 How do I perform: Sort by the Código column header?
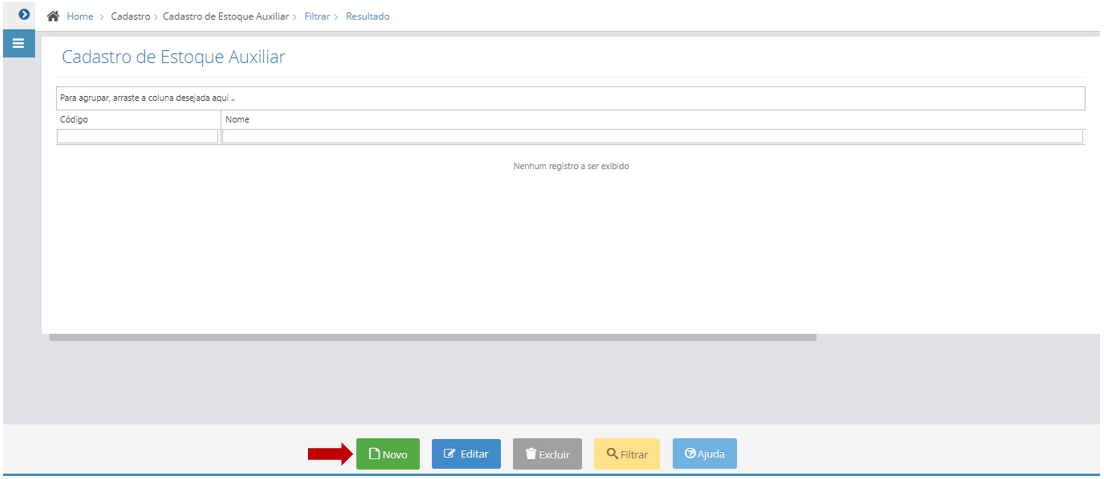139,120
